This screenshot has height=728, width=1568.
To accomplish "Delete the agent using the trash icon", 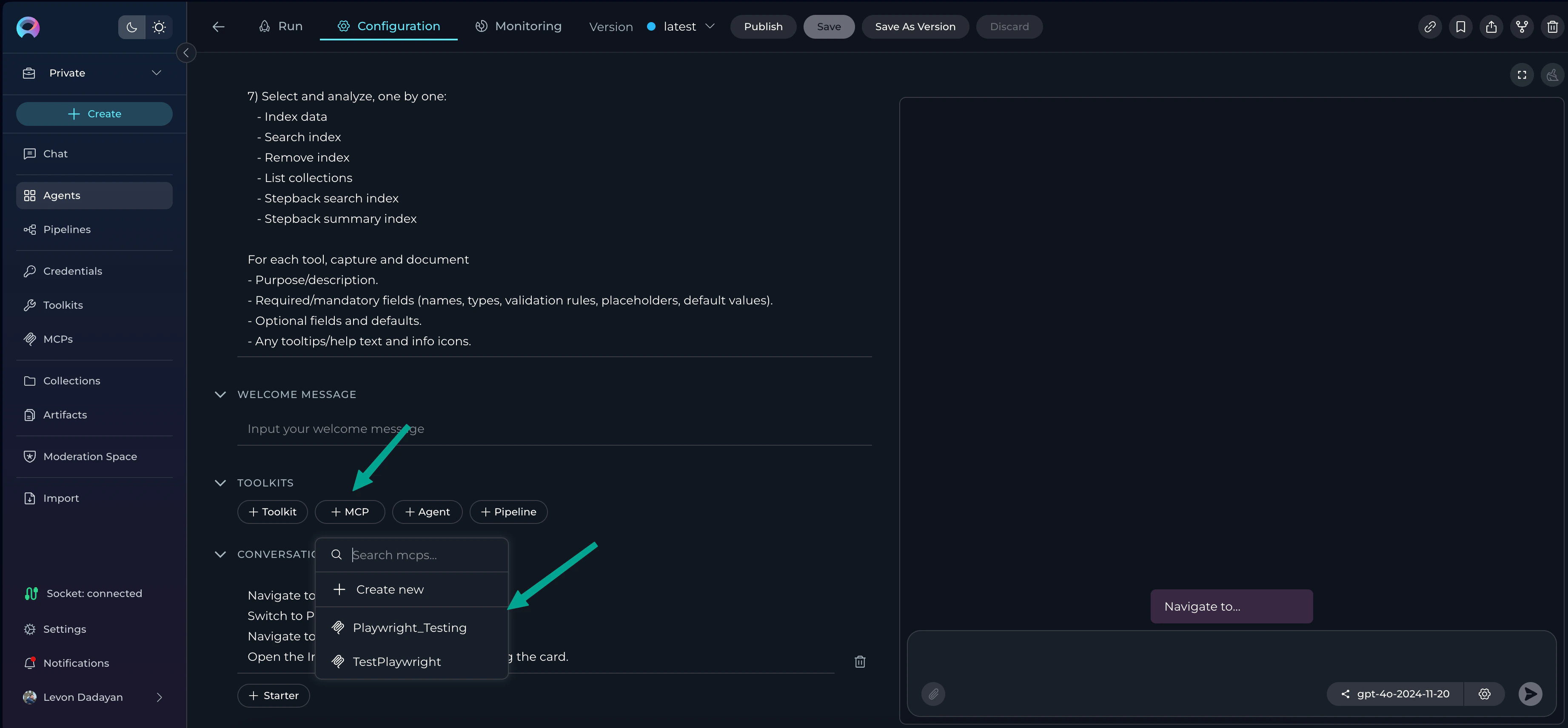I will (x=1553, y=26).
